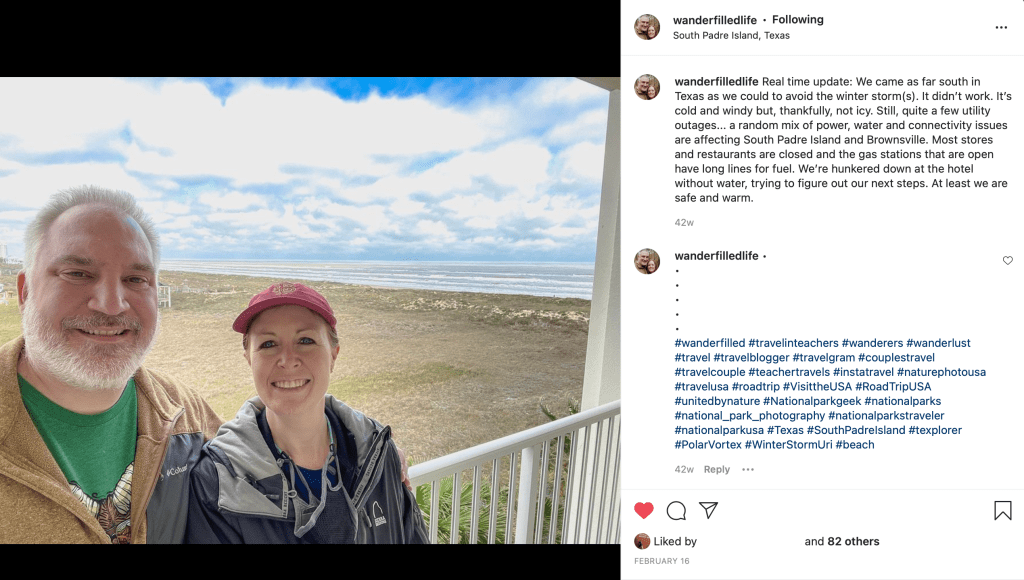
Task: Open the comment speech bubble icon
Action: click(x=677, y=510)
